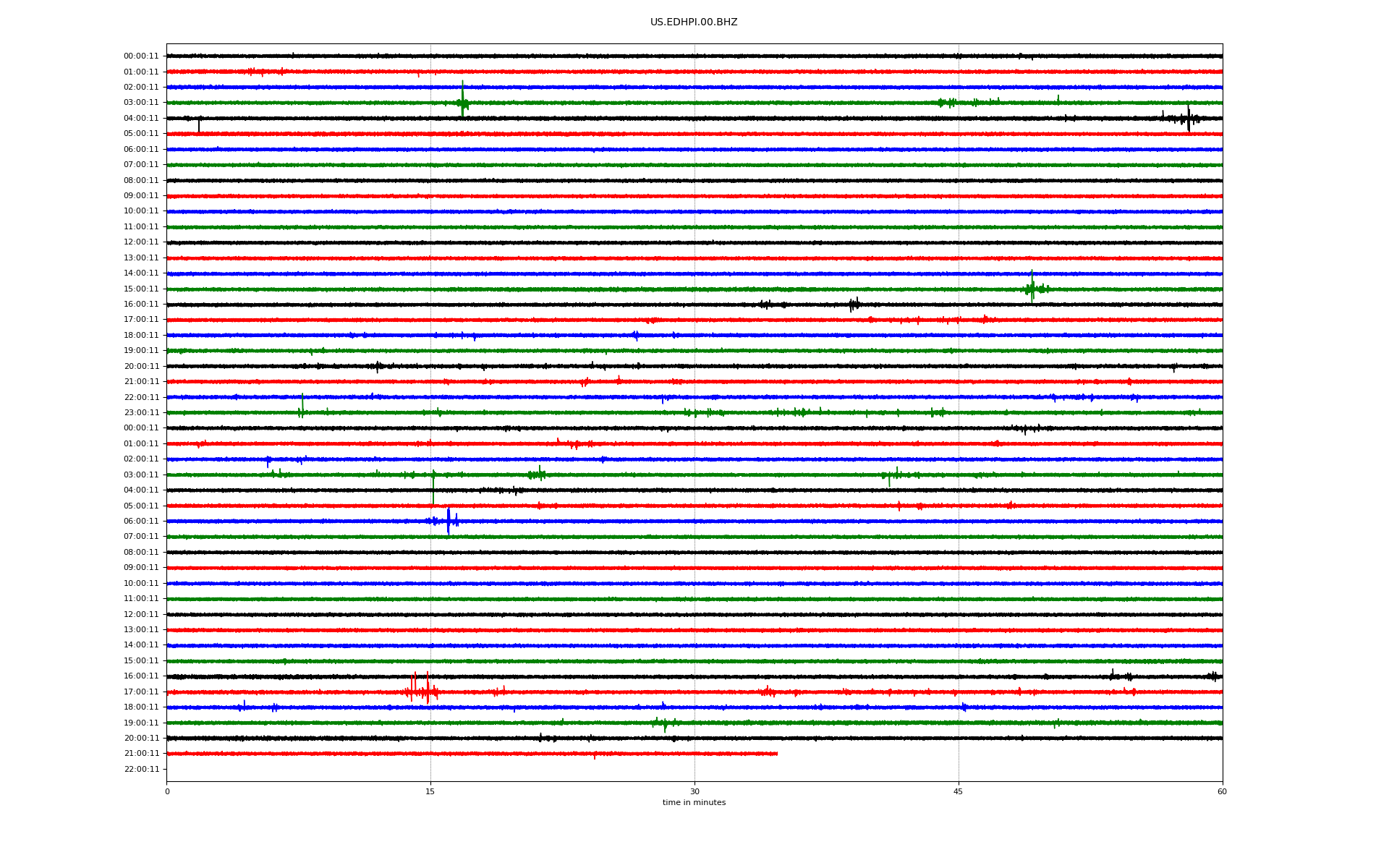Click the 45 minute x-axis tick label
The image size is (1389, 868).
pyautogui.click(x=958, y=791)
